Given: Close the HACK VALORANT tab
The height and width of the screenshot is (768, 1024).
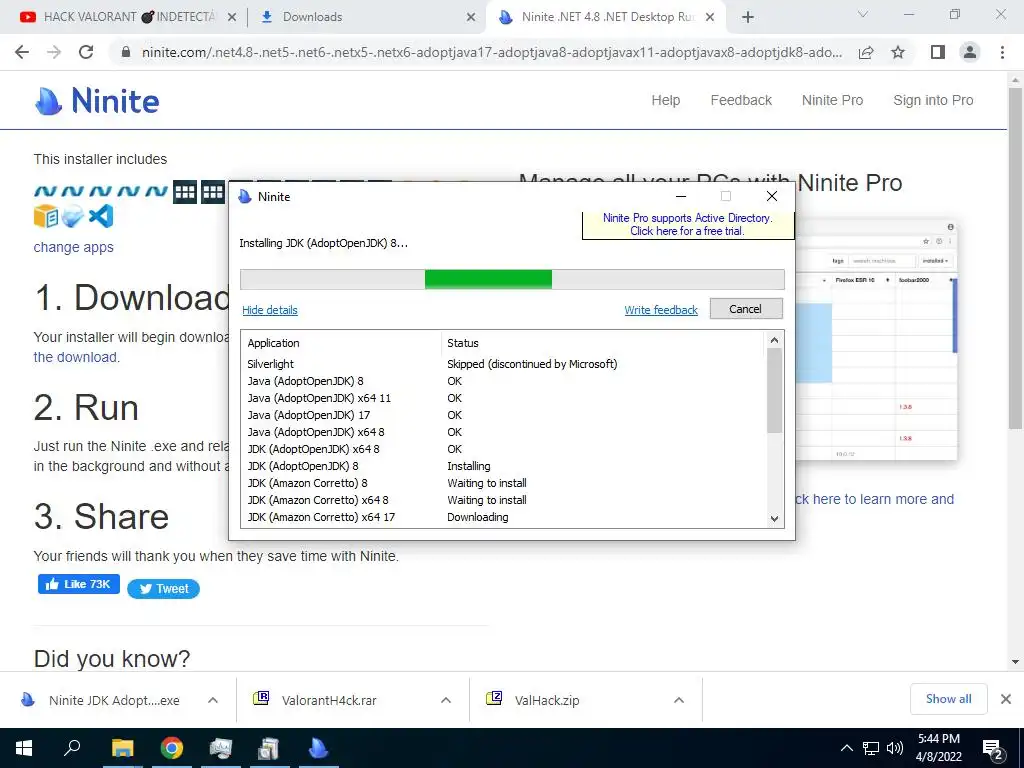Looking at the screenshot, I should pyautogui.click(x=232, y=18).
